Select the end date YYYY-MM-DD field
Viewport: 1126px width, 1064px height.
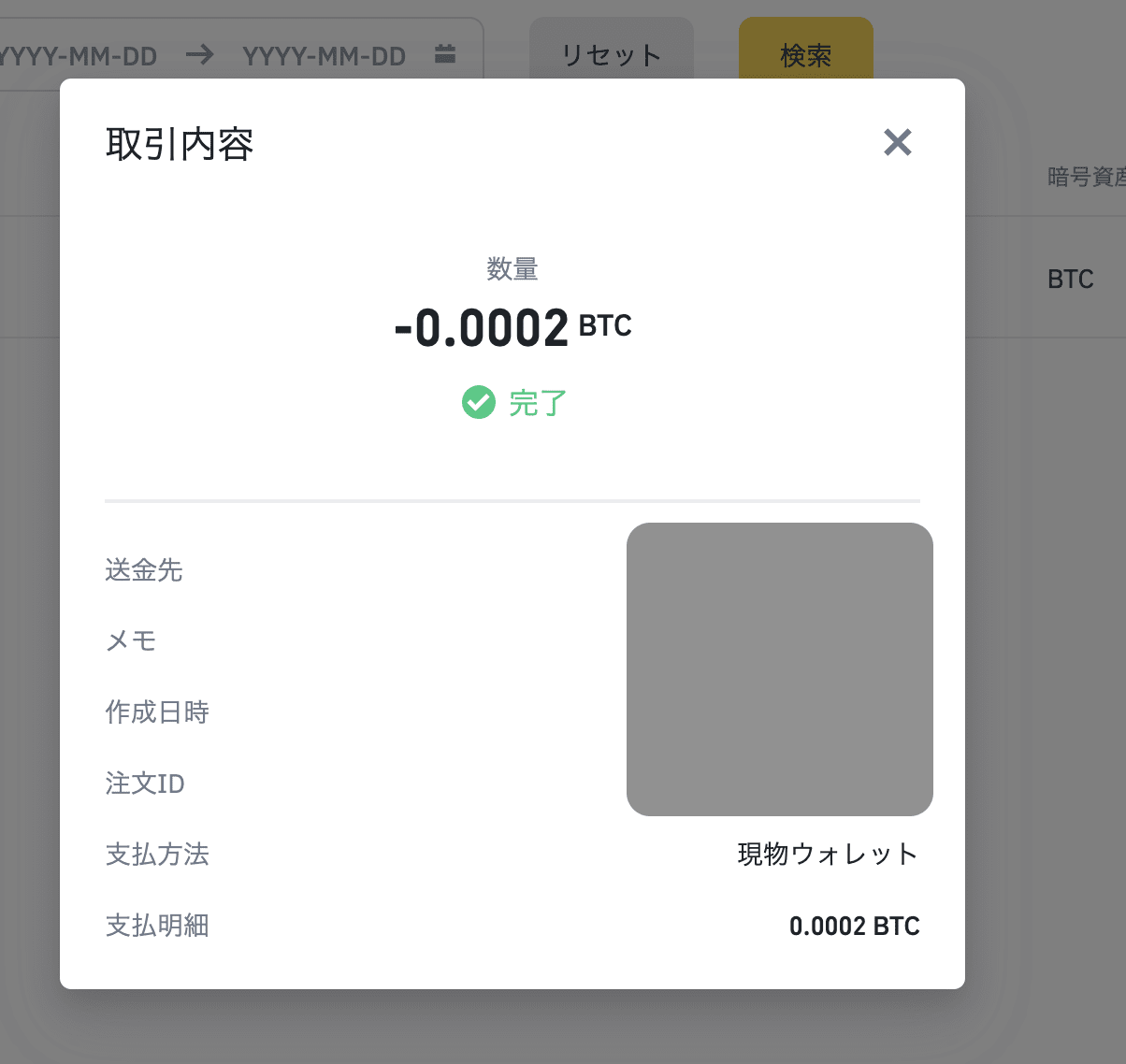tap(324, 56)
